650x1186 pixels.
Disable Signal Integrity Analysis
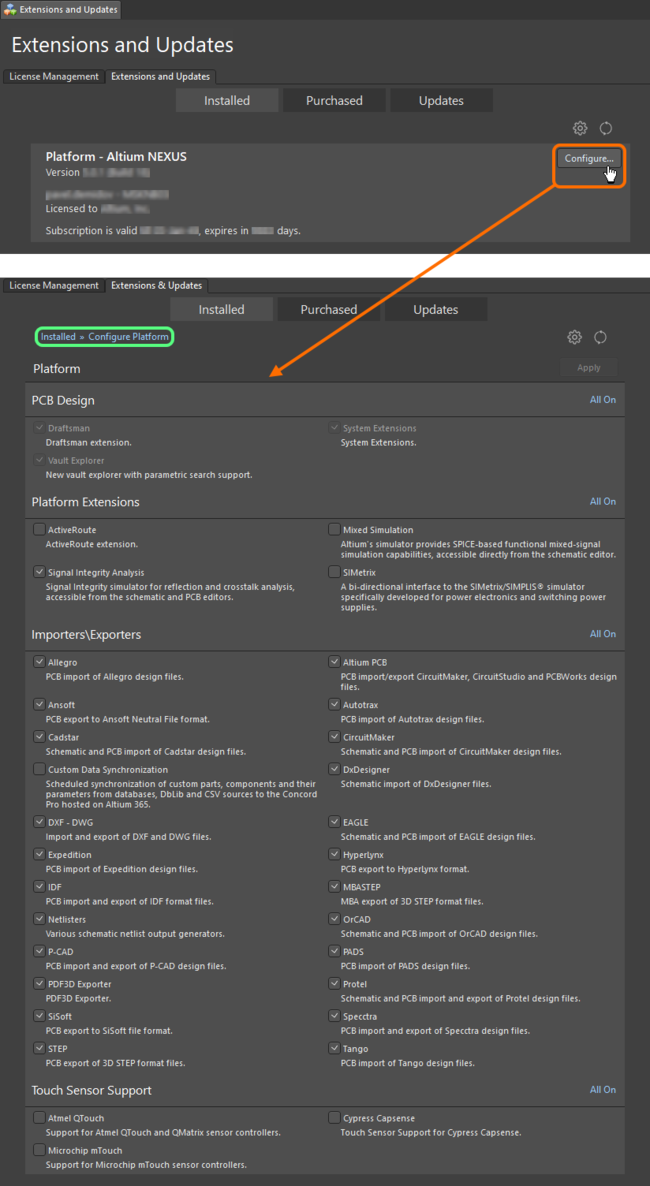tap(38, 572)
